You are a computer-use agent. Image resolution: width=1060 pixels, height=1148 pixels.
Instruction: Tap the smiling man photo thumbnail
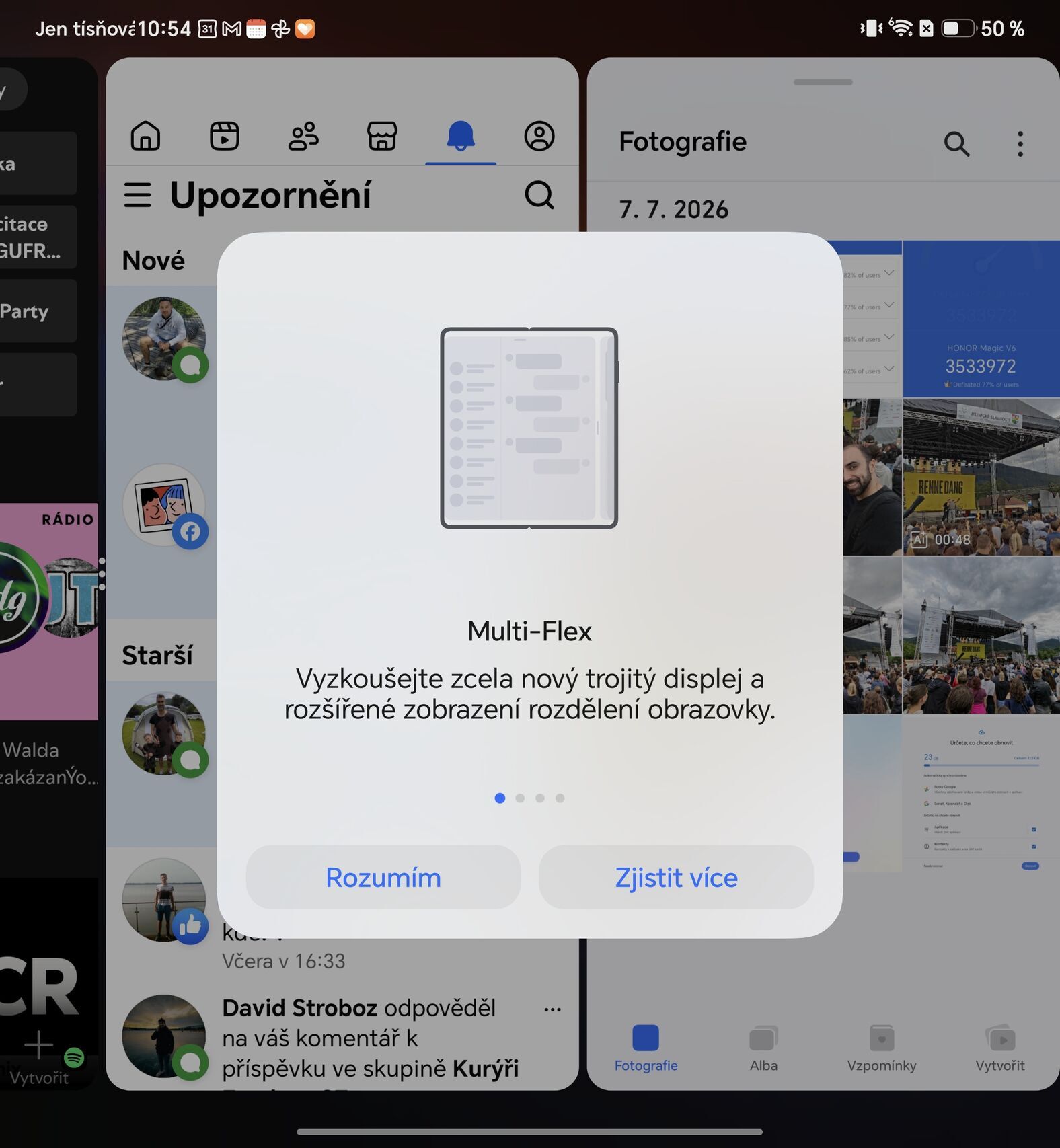pos(872,477)
